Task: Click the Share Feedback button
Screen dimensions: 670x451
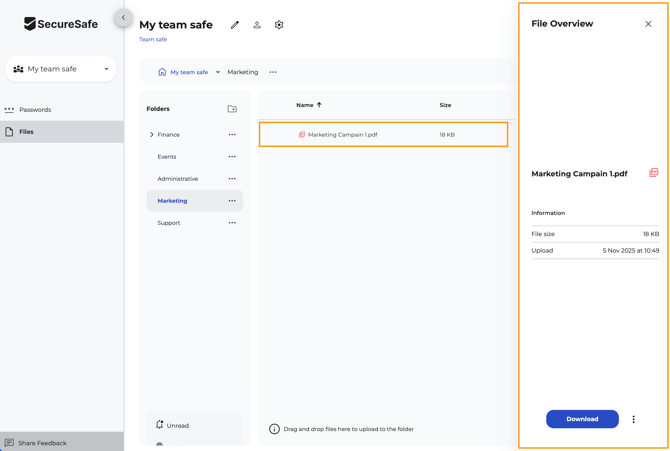Action: (x=42, y=443)
